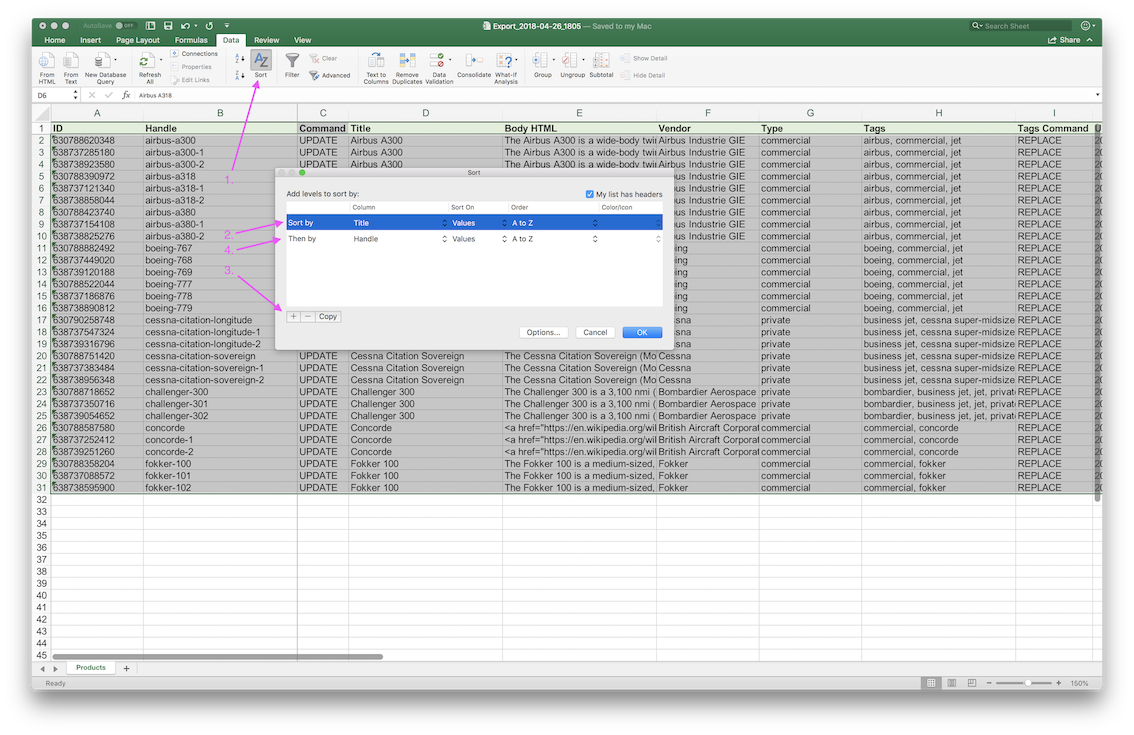This screenshot has width=1134, height=735.
Task: Click the Remove Duplicates icon
Action: [x=407, y=67]
